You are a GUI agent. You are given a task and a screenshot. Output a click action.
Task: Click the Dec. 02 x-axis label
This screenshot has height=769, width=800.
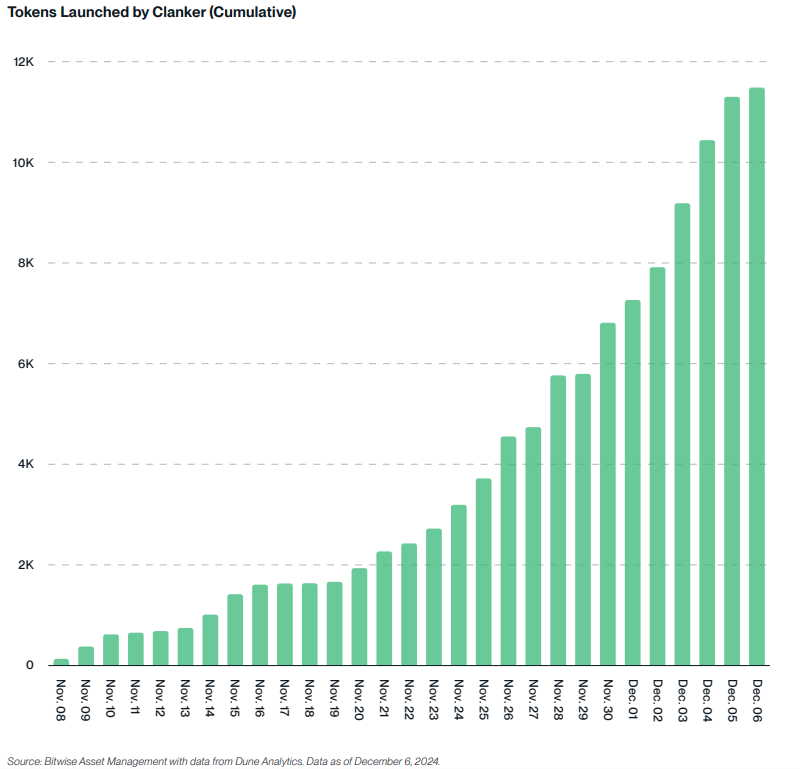pyautogui.click(x=658, y=700)
